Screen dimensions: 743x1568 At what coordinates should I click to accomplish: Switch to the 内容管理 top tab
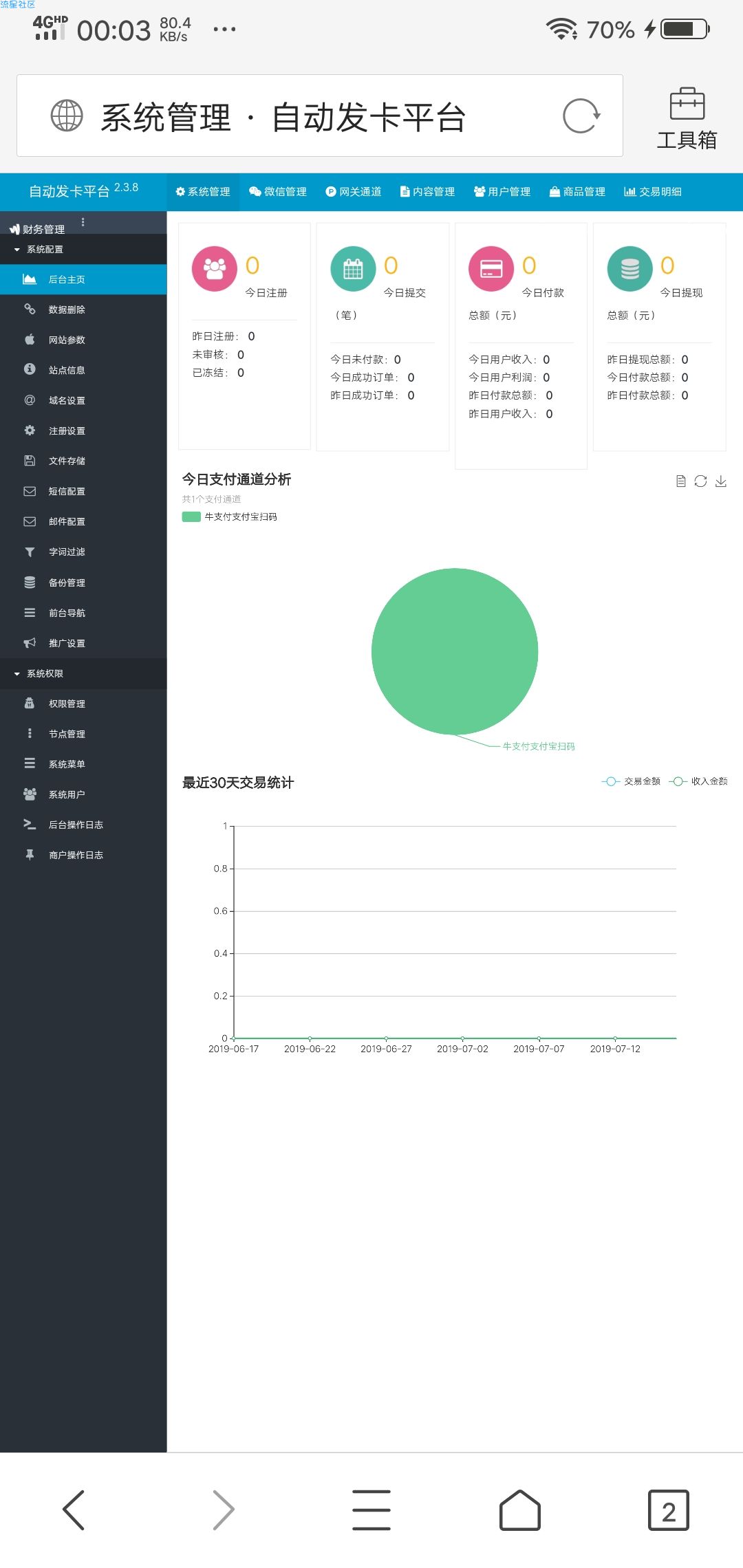click(428, 192)
